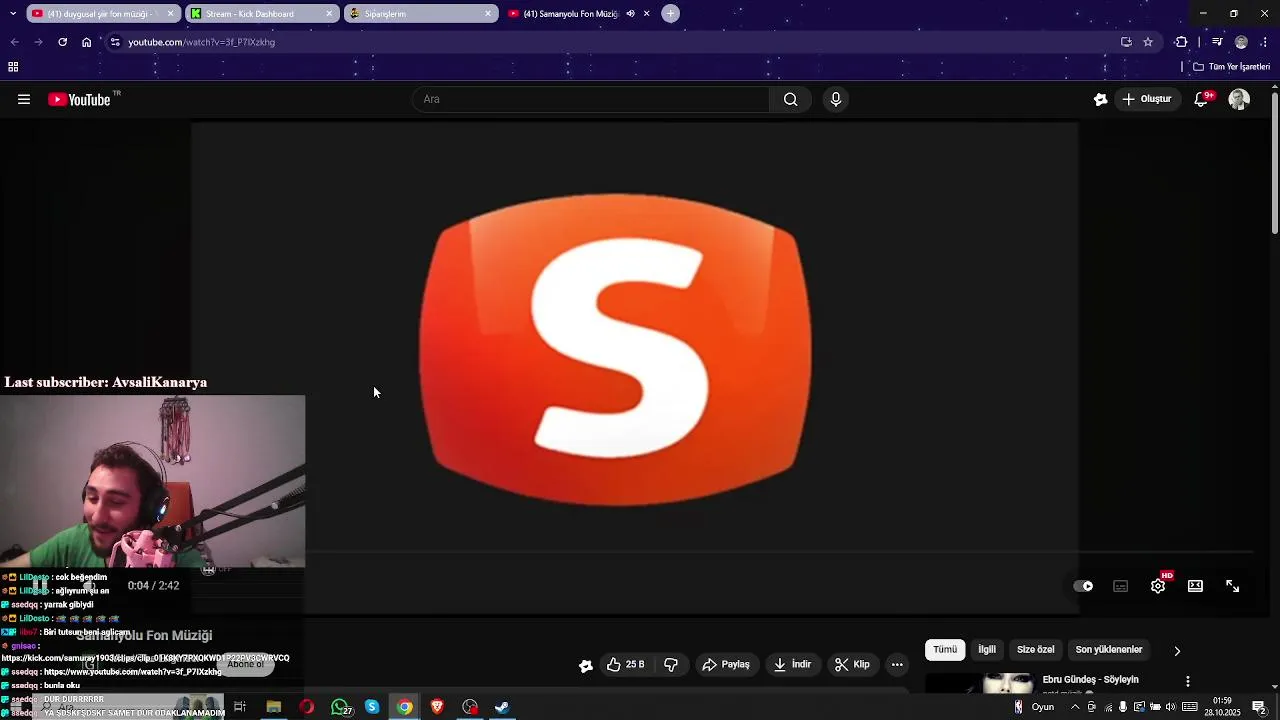This screenshot has width=1280, height=720.
Task: Open the Ebru Gündeş - Söyleyin video
Action: (1090, 680)
